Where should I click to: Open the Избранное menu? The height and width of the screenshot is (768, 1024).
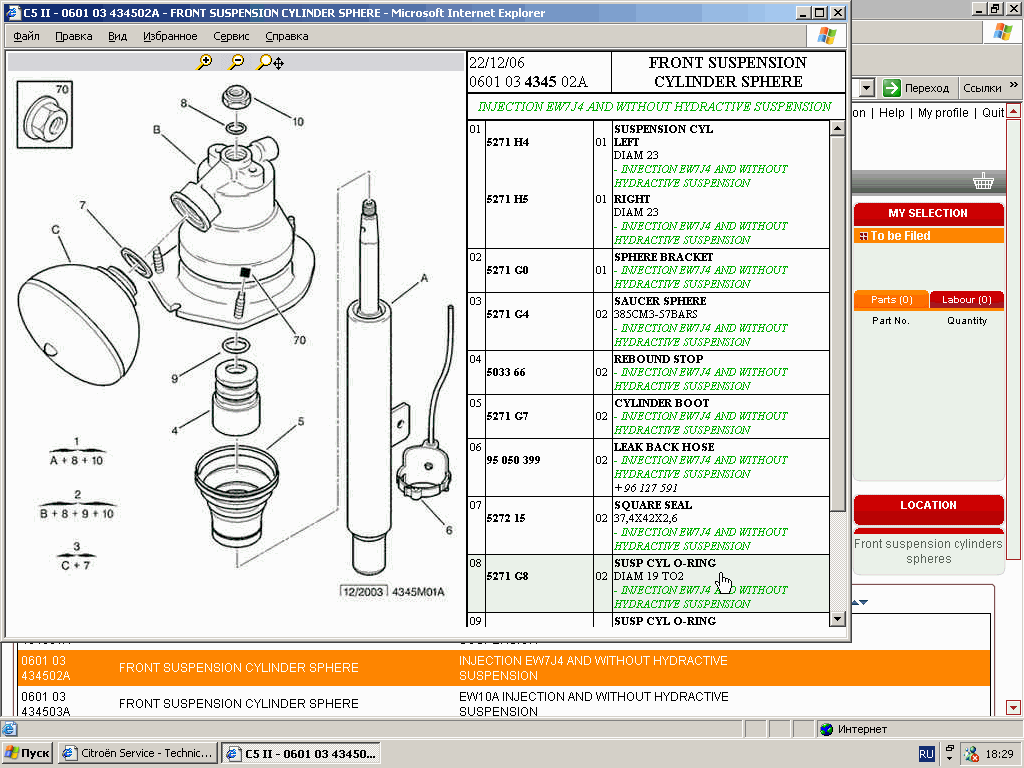[x=170, y=36]
